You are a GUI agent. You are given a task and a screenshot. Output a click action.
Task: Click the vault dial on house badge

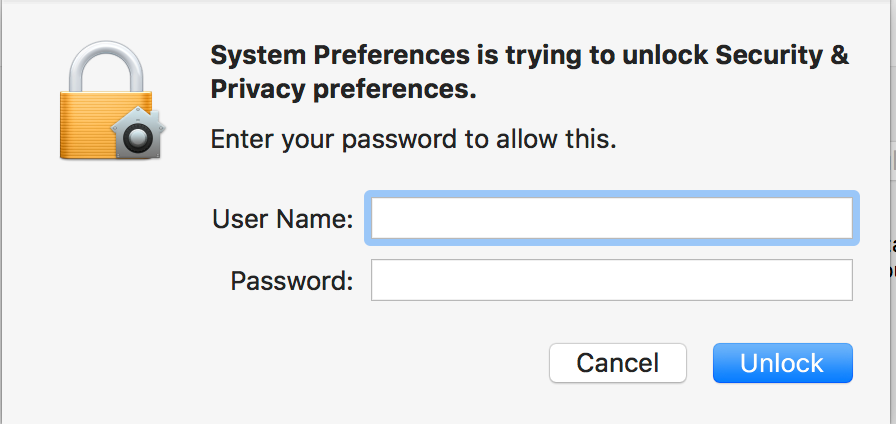[x=138, y=138]
